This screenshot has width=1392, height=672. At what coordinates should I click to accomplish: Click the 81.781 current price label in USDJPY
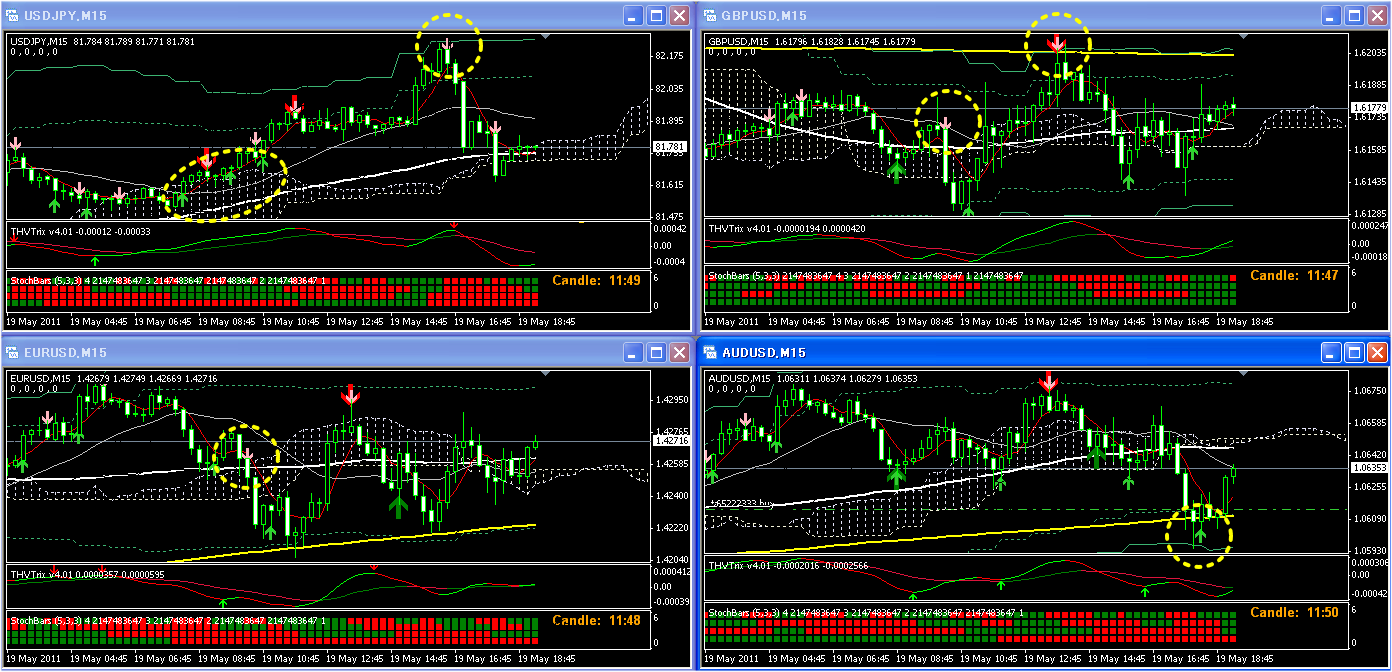tap(669, 147)
